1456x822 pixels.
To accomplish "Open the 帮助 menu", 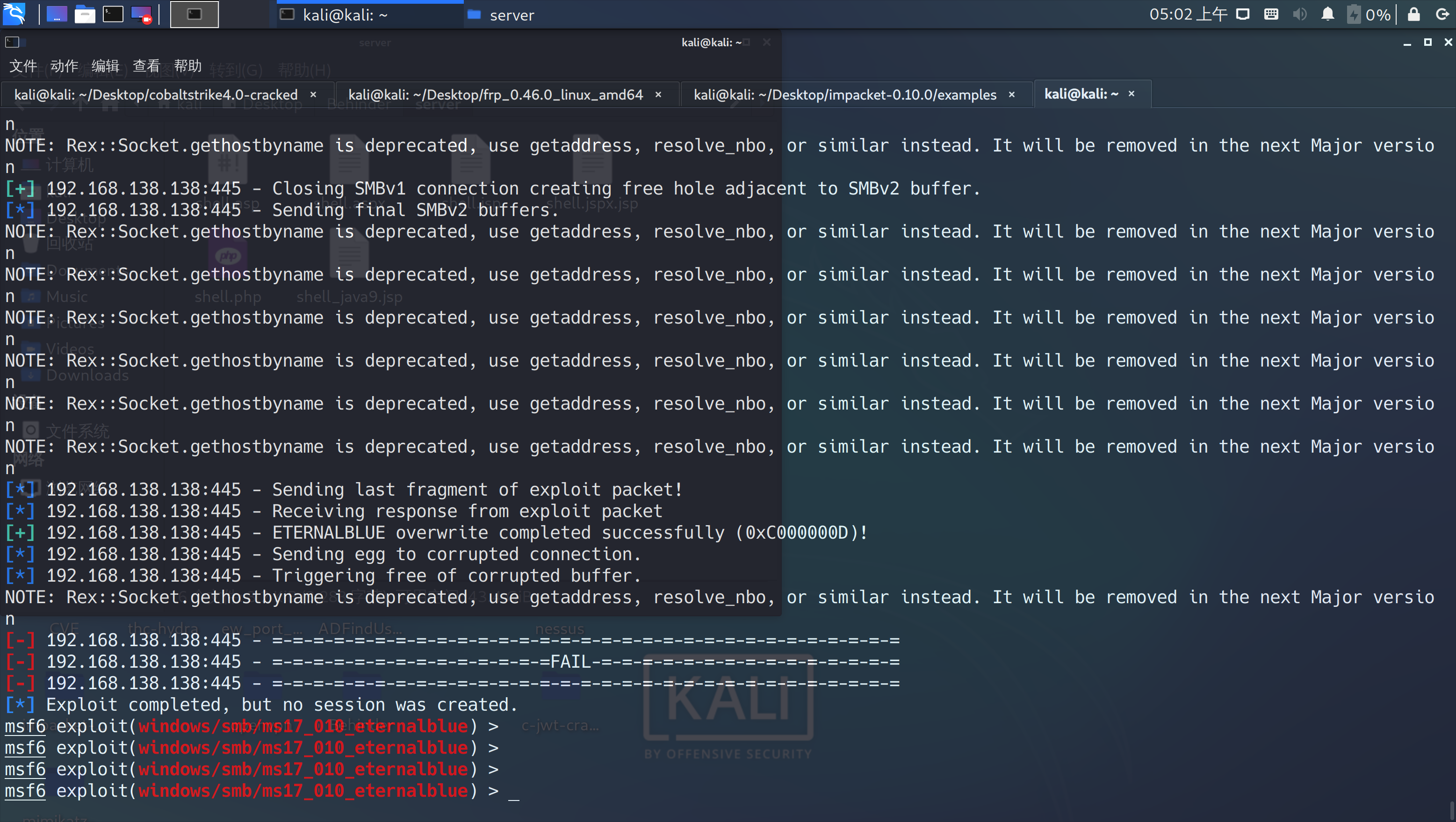I will click(187, 66).
